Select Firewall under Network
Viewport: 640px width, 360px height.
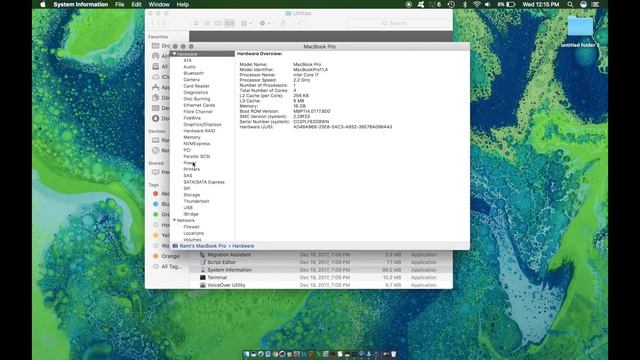tap(191, 227)
